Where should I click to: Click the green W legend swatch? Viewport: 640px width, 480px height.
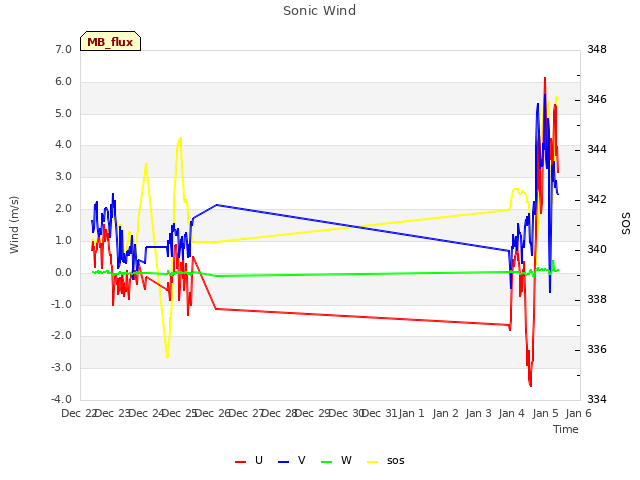[x=327, y=462]
